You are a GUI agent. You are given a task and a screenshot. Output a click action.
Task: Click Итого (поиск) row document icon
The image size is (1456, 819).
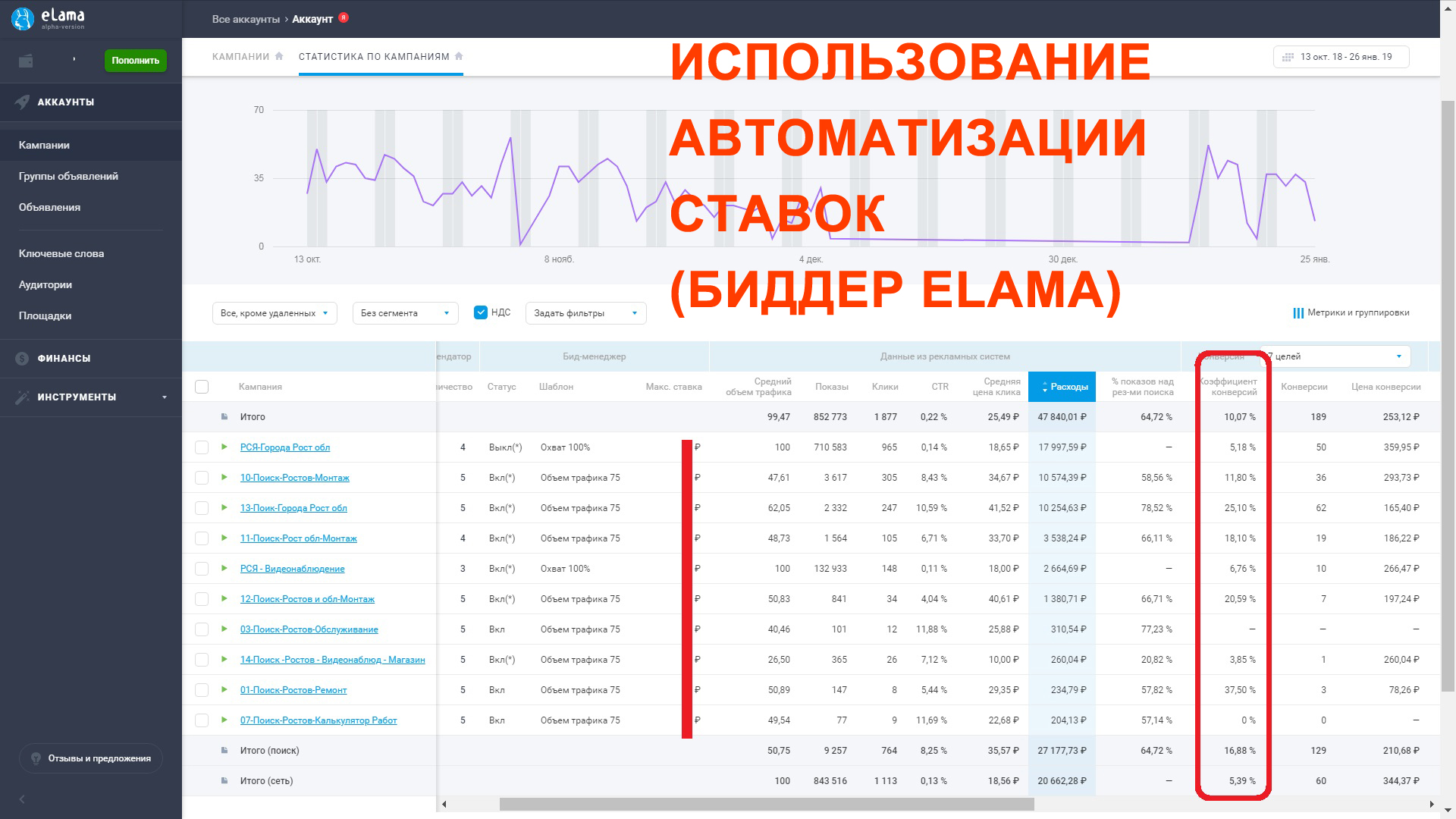pyautogui.click(x=224, y=750)
